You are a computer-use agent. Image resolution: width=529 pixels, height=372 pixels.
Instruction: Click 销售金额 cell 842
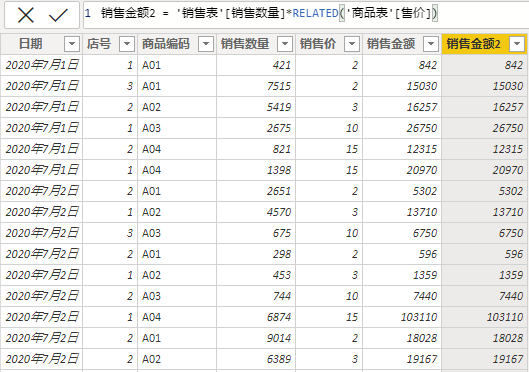pyautogui.click(x=402, y=65)
